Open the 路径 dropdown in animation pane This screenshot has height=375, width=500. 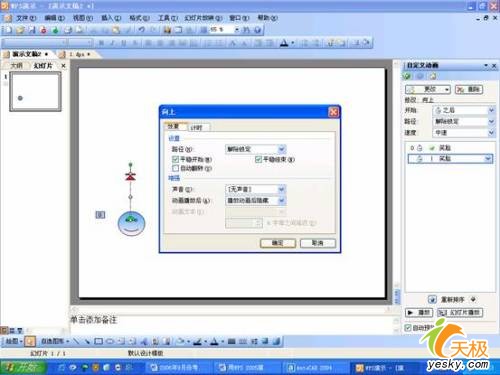point(491,121)
